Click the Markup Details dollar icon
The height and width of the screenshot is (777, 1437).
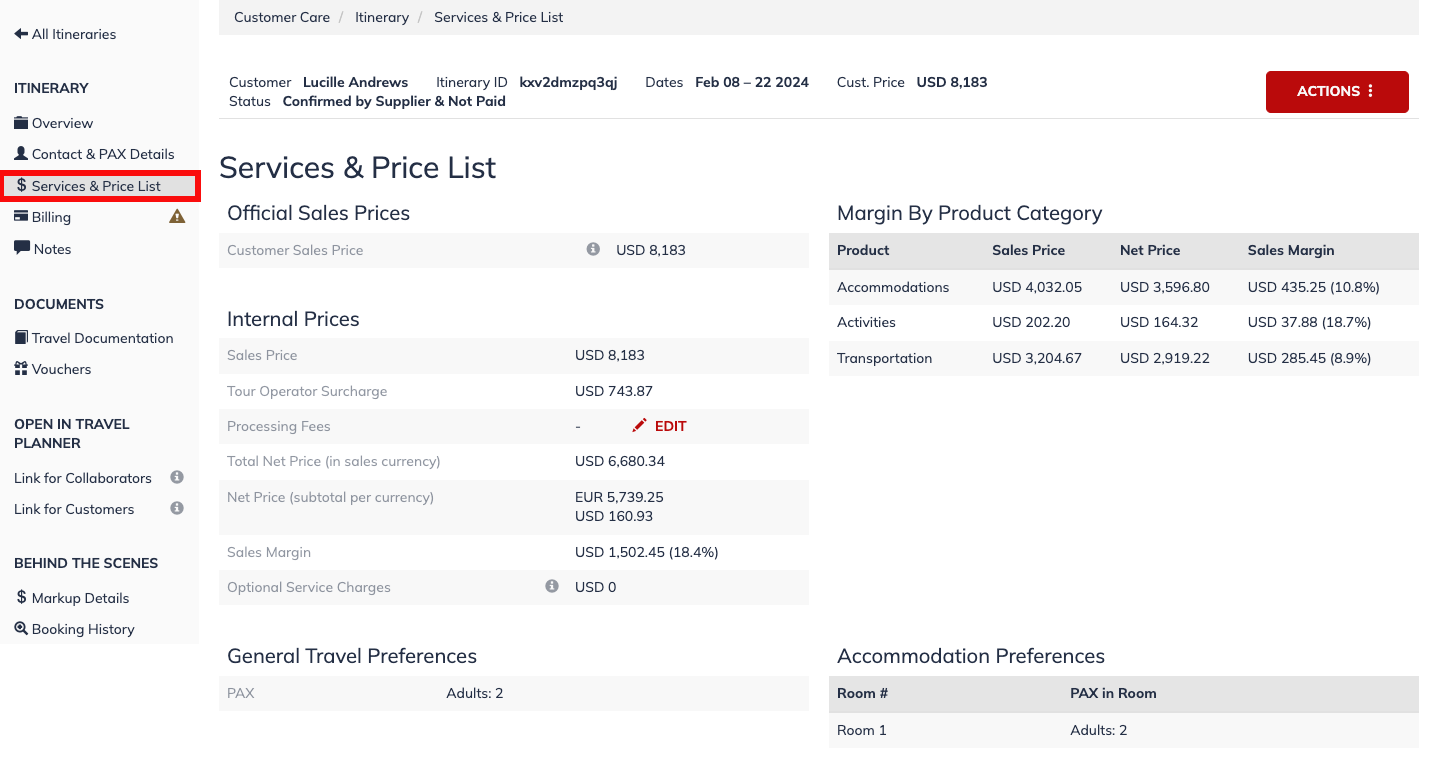click(21, 597)
